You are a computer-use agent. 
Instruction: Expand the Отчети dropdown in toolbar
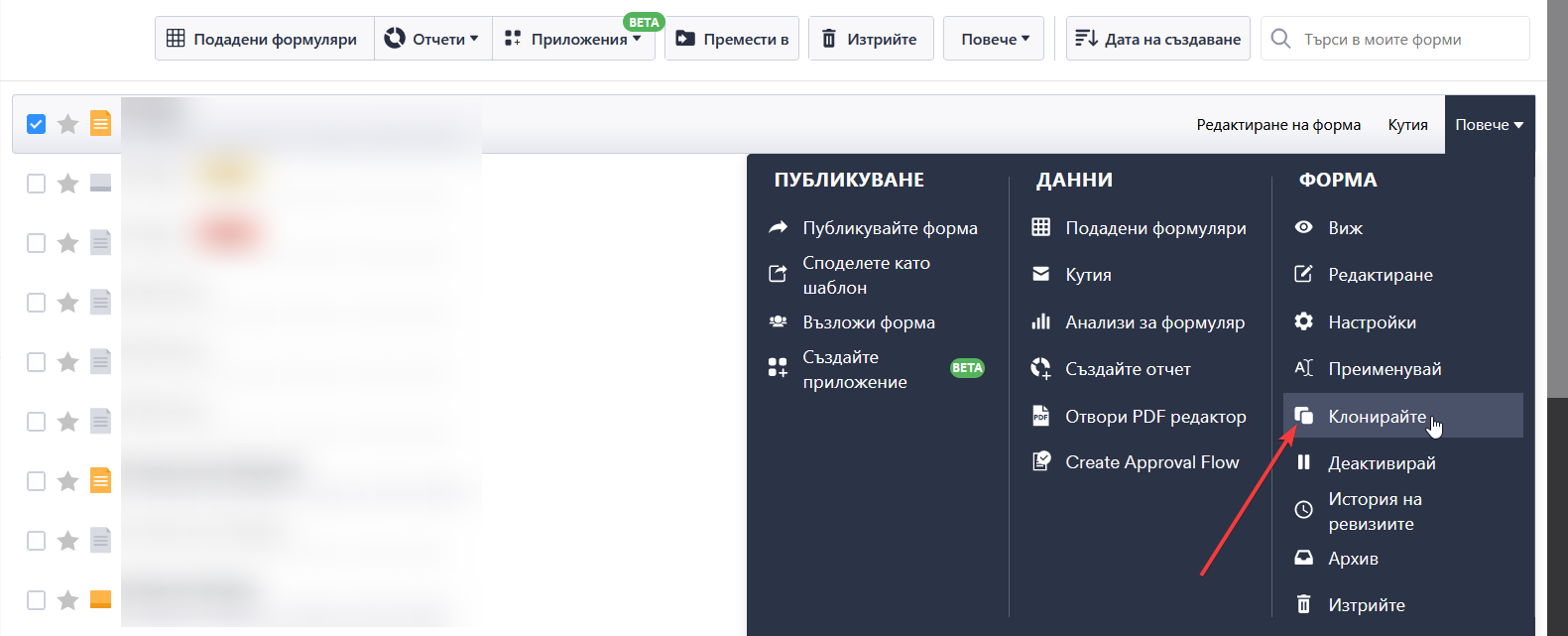click(x=432, y=39)
